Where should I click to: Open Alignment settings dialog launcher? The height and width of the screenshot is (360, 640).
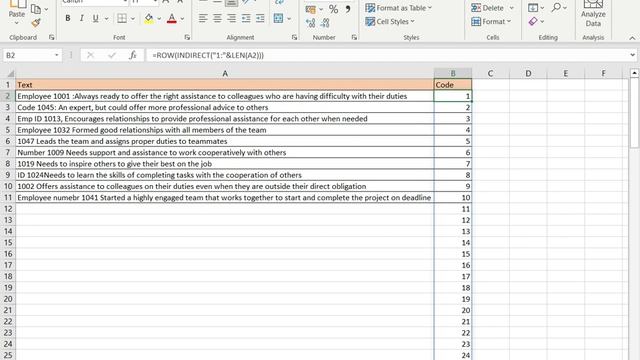[x=294, y=37]
